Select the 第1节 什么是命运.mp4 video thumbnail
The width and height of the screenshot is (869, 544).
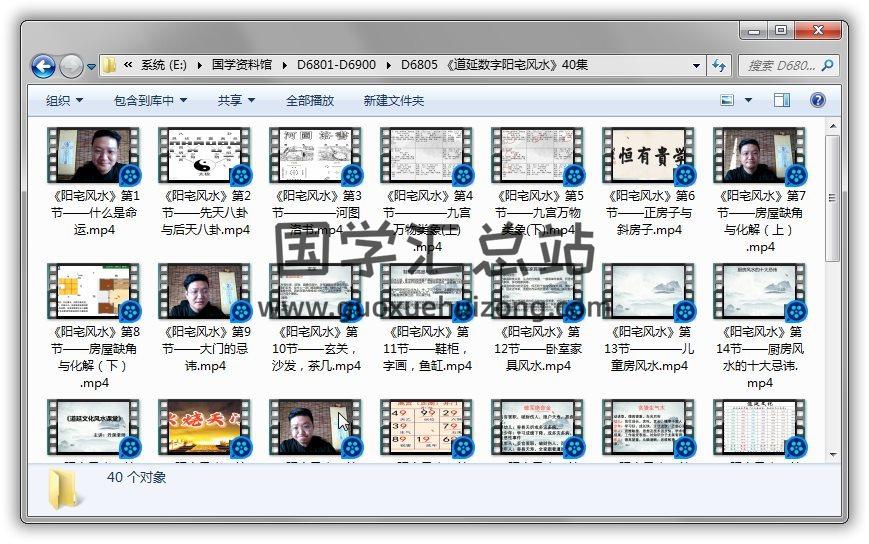click(x=94, y=155)
